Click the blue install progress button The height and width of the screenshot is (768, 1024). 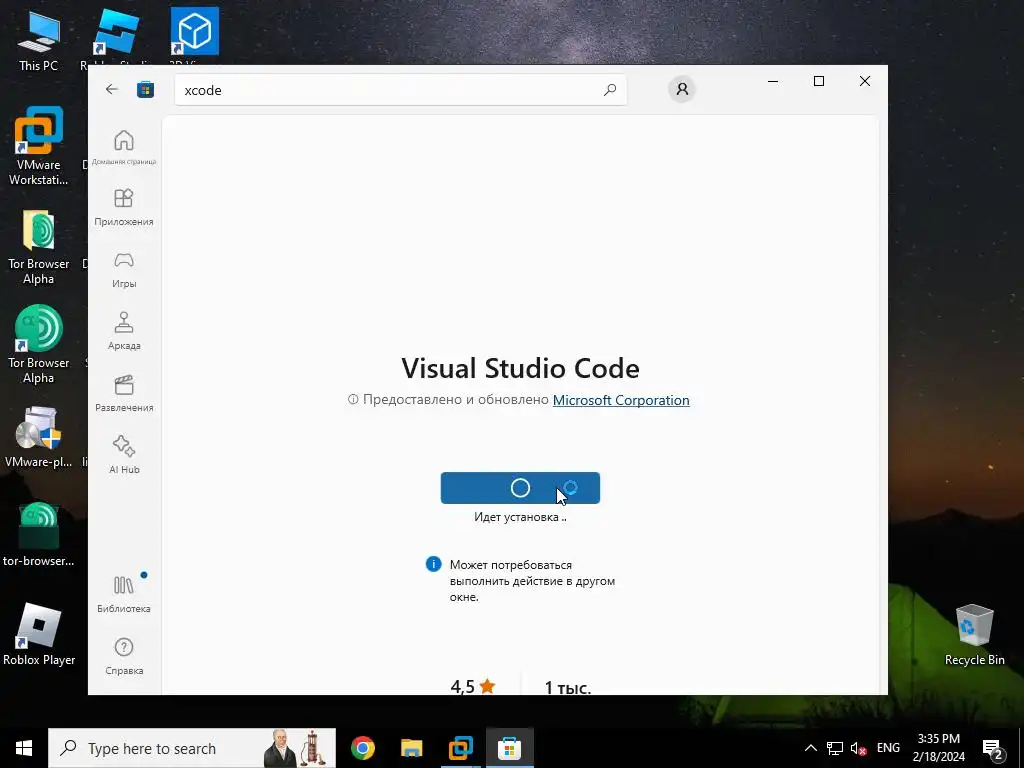(x=520, y=488)
